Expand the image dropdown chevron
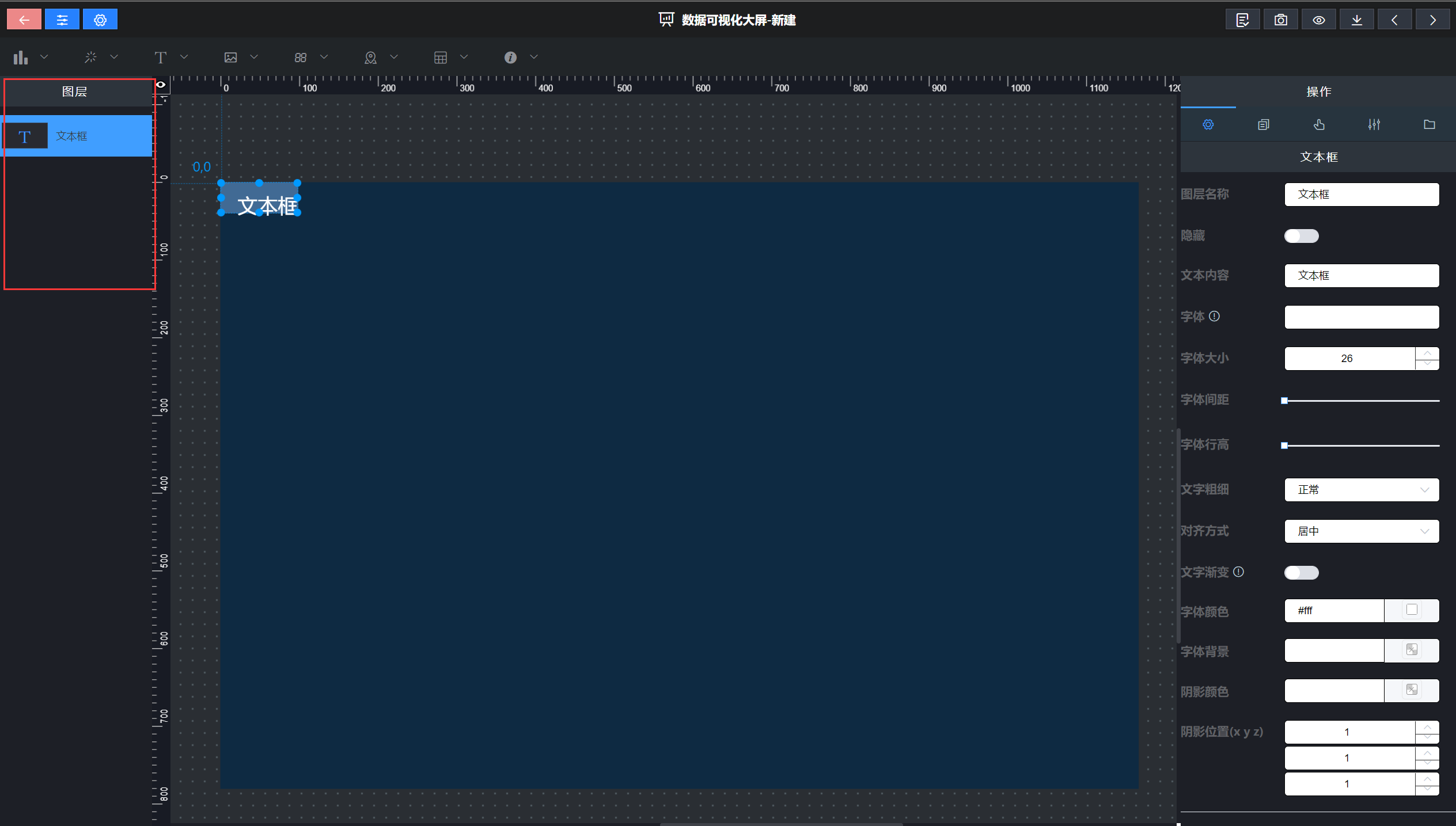This screenshot has width=1456, height=826. [x=254, y=57]
